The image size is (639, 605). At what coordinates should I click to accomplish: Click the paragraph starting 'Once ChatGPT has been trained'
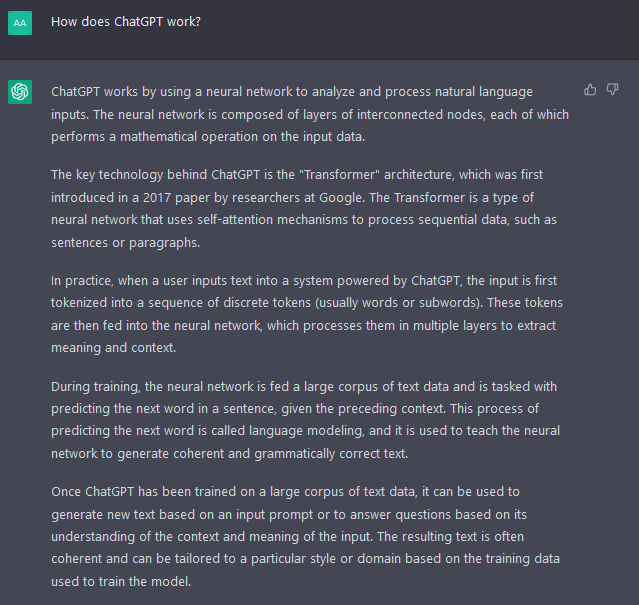tap(305, 536)
